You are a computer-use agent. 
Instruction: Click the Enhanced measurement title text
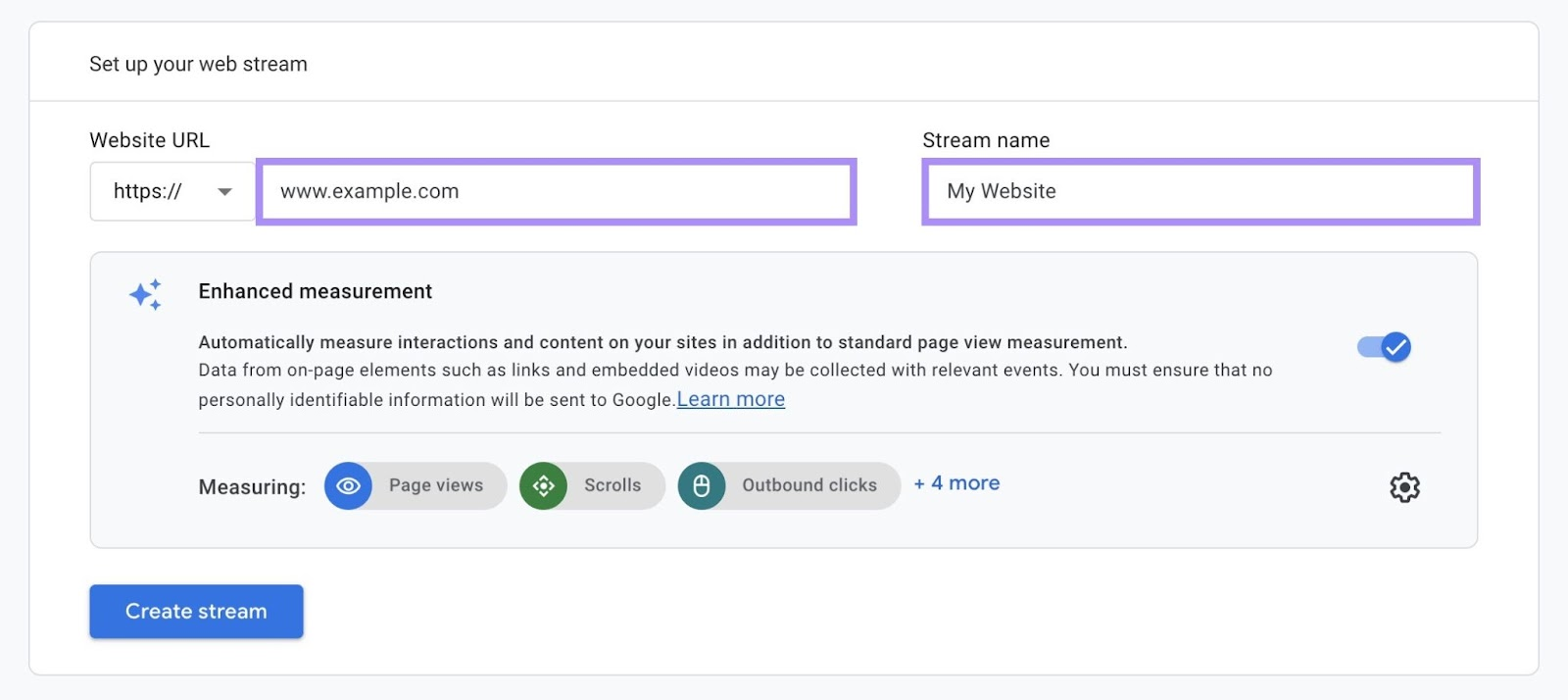[315, 291]
